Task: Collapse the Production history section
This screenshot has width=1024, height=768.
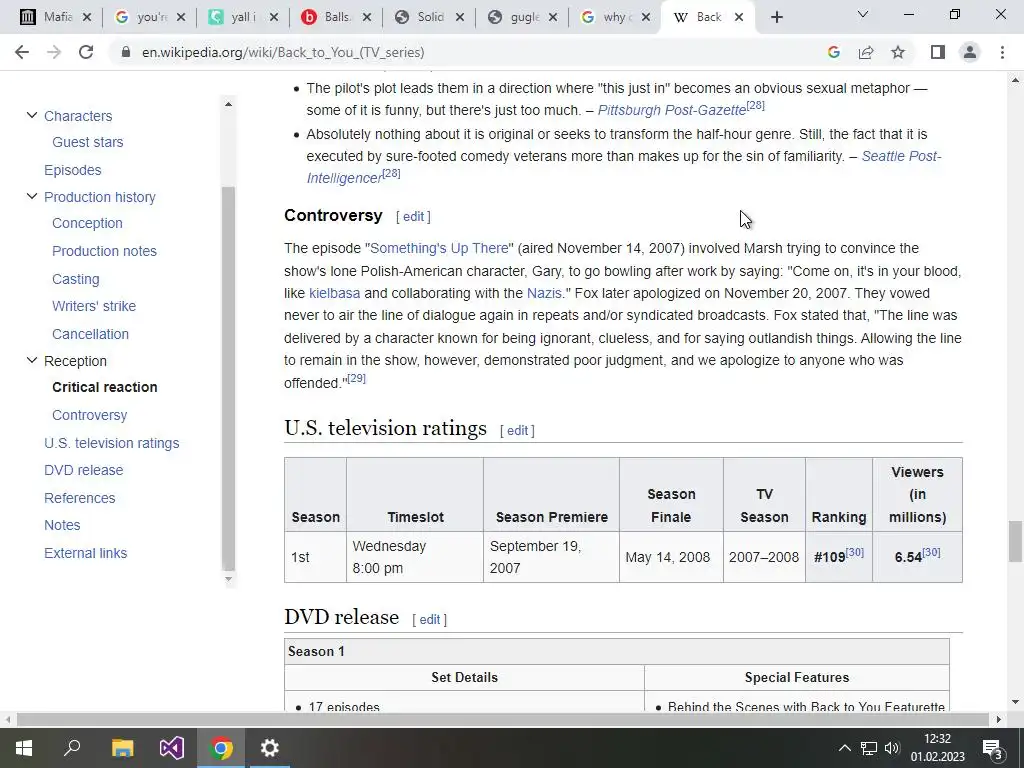Action: click(x=31, y=196)
